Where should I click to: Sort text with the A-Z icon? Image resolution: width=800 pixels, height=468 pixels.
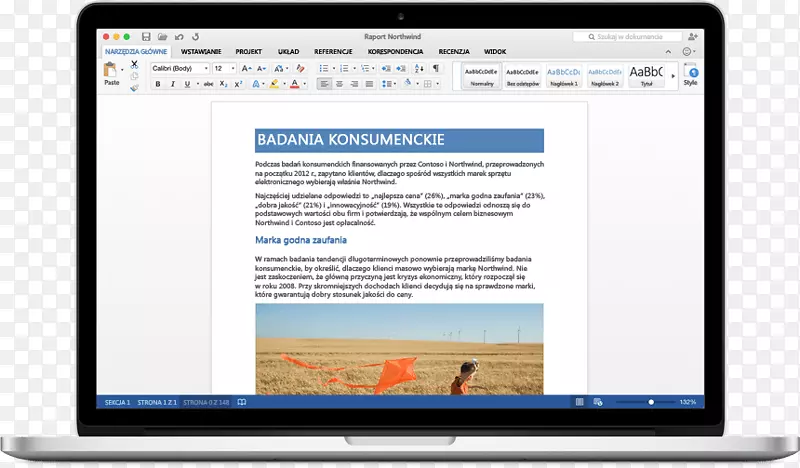[x=419, y=68]
